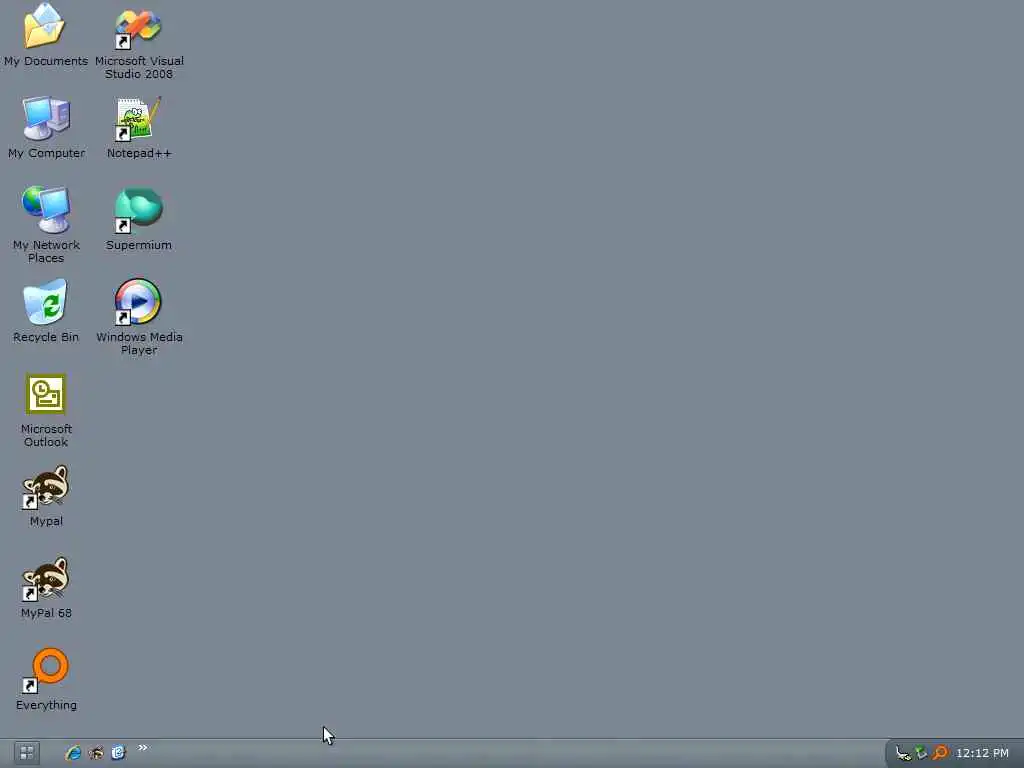1024x768 pixels.
Task: Click the Safely Remove Hardware tray icon
Action: coord(903,754)
